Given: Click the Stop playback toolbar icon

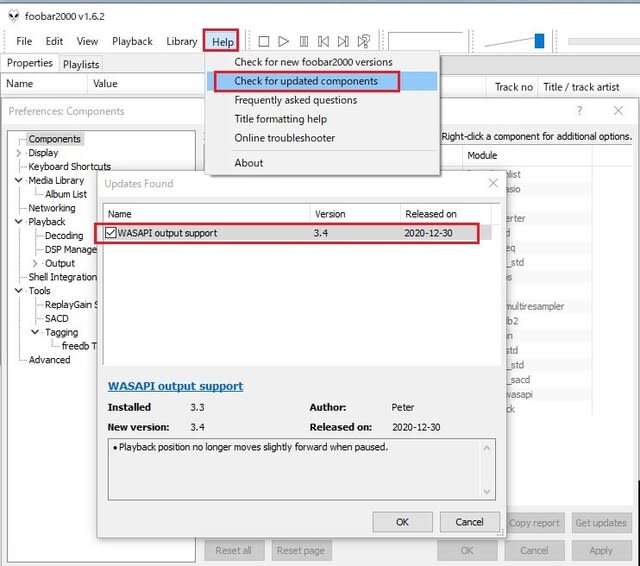Looking at the screenshot, I should 264,41.
